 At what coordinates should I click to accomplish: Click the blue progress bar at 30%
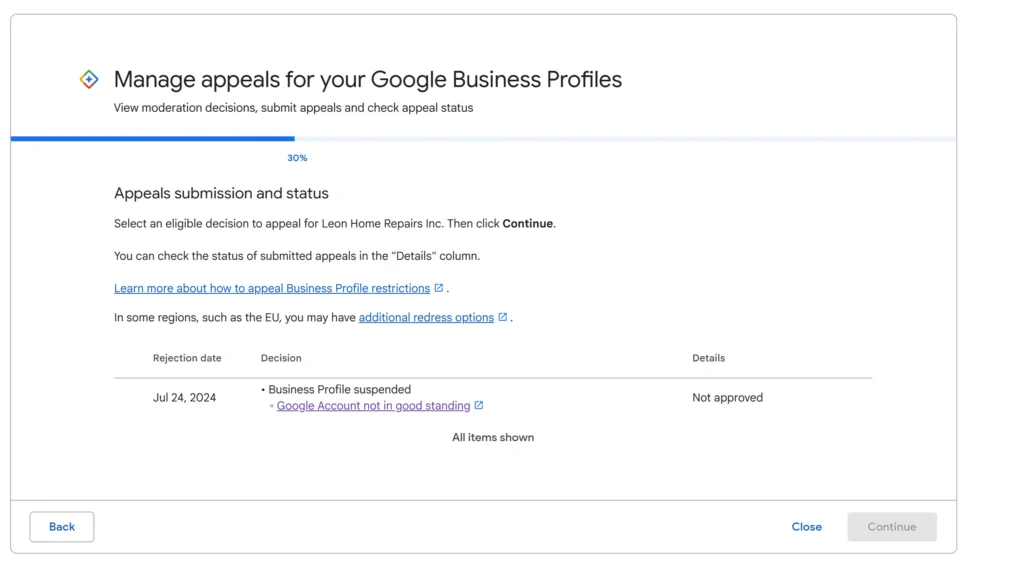point(153,138)
